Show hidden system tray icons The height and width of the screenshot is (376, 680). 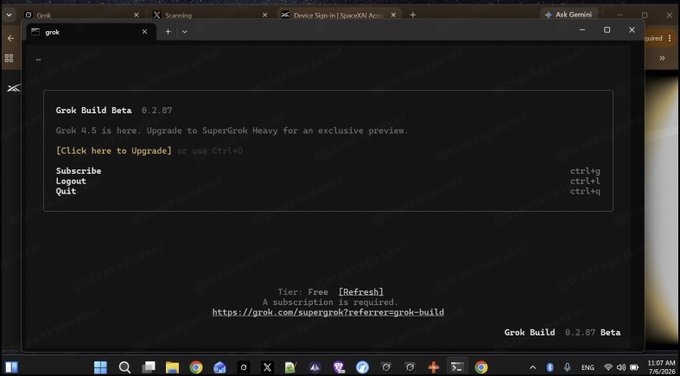(533, 367)
